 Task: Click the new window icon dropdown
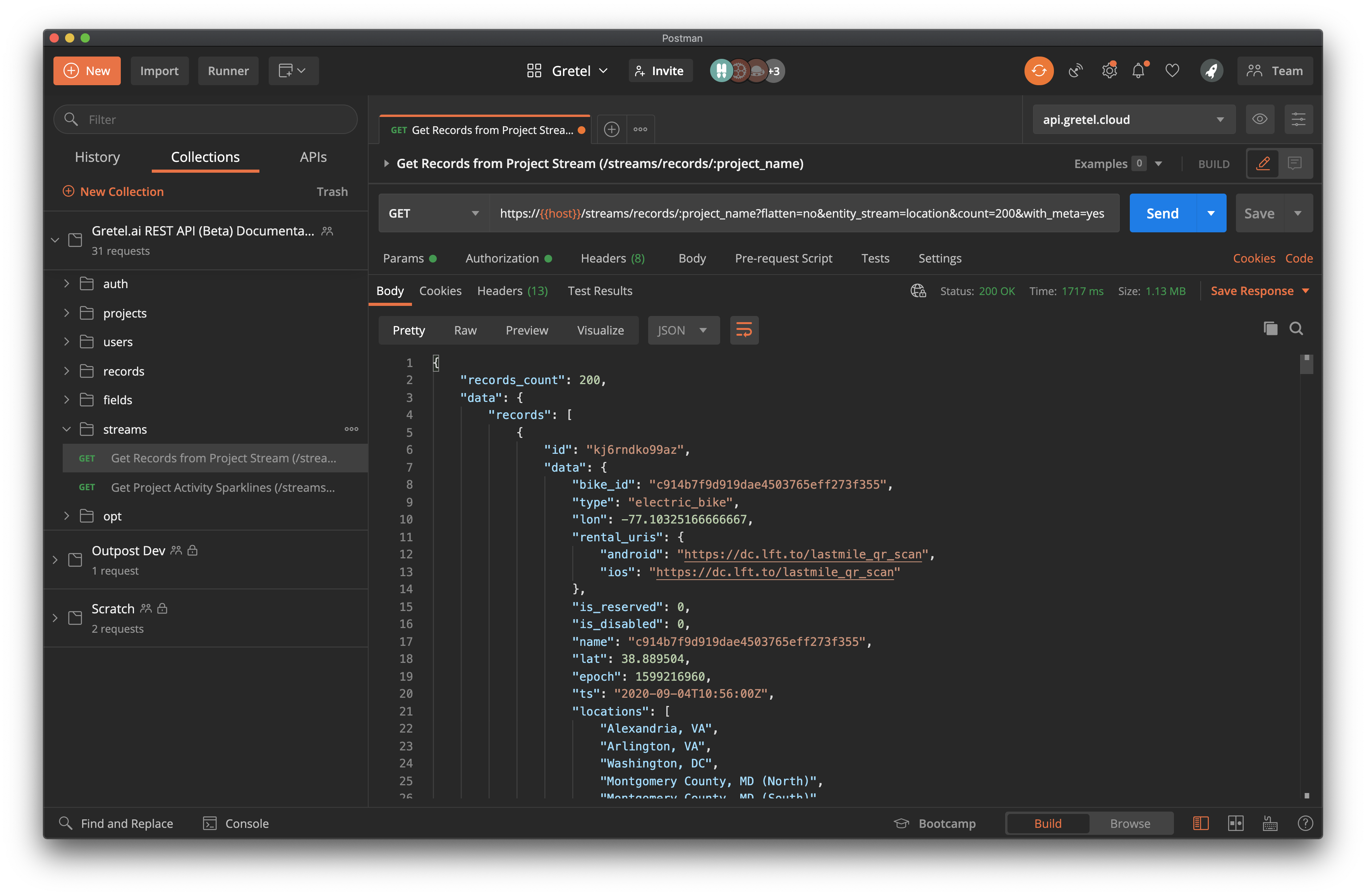coord(292,70)
